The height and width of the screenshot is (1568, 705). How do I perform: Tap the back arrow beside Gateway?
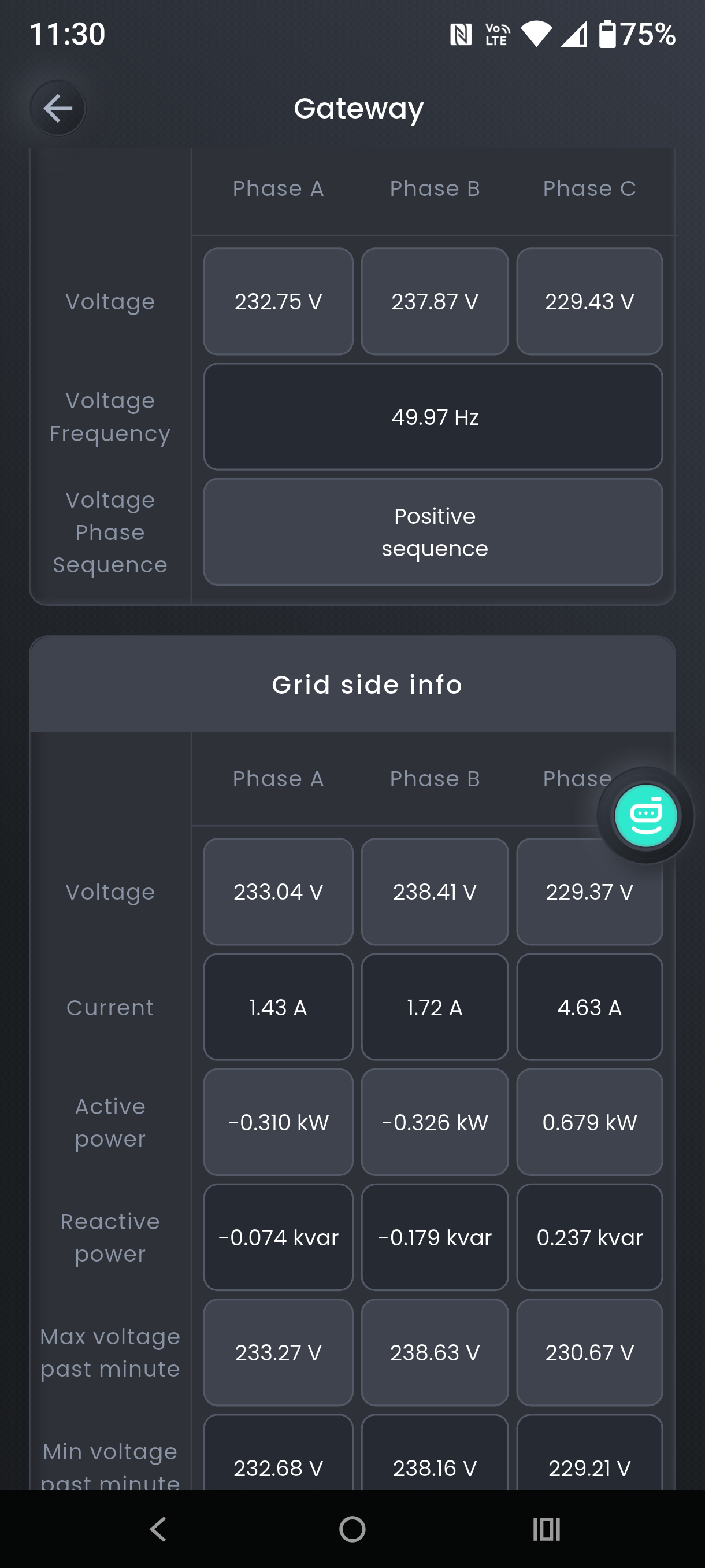58,108
